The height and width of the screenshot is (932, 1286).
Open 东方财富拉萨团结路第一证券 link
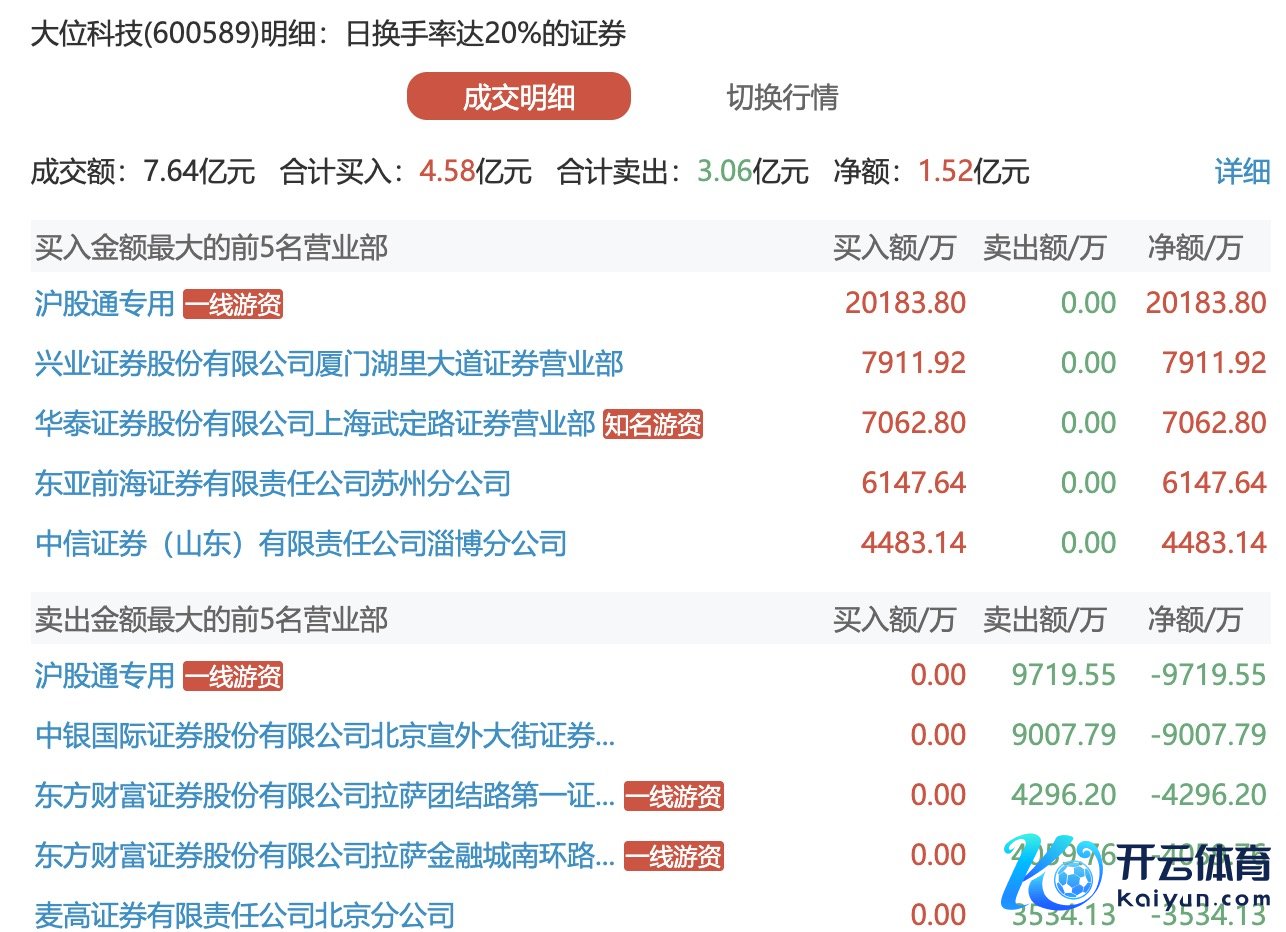point(325,796)
